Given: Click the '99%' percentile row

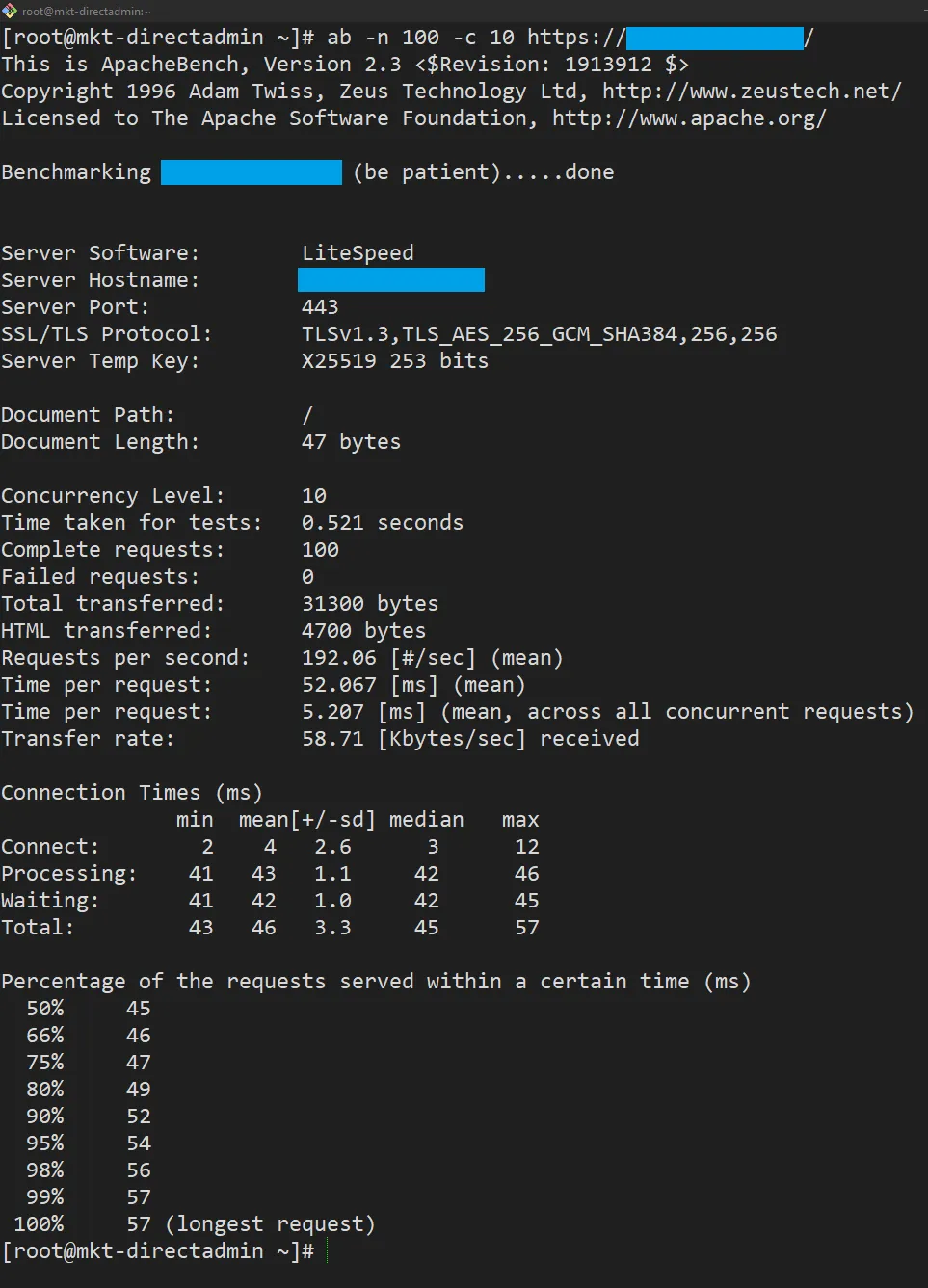Looking at the screenshot, I should tap(89, 1197).
